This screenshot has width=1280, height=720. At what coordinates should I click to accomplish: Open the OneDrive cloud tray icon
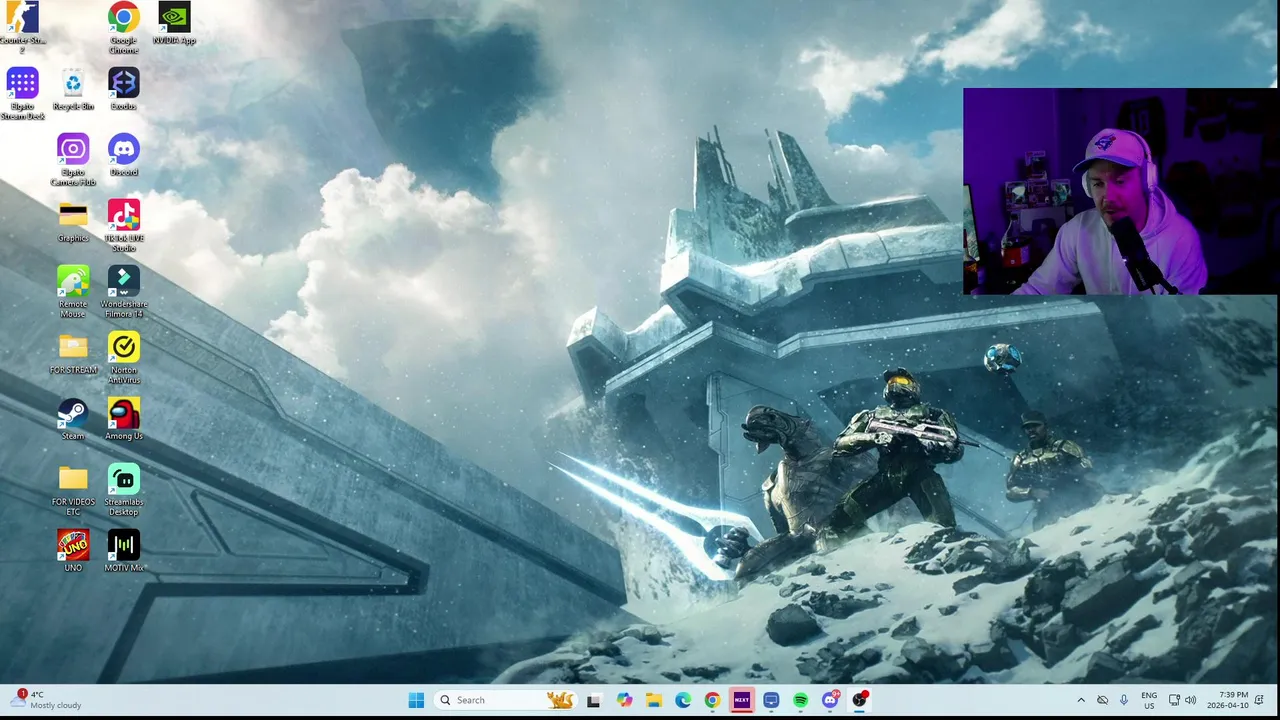1102,700
